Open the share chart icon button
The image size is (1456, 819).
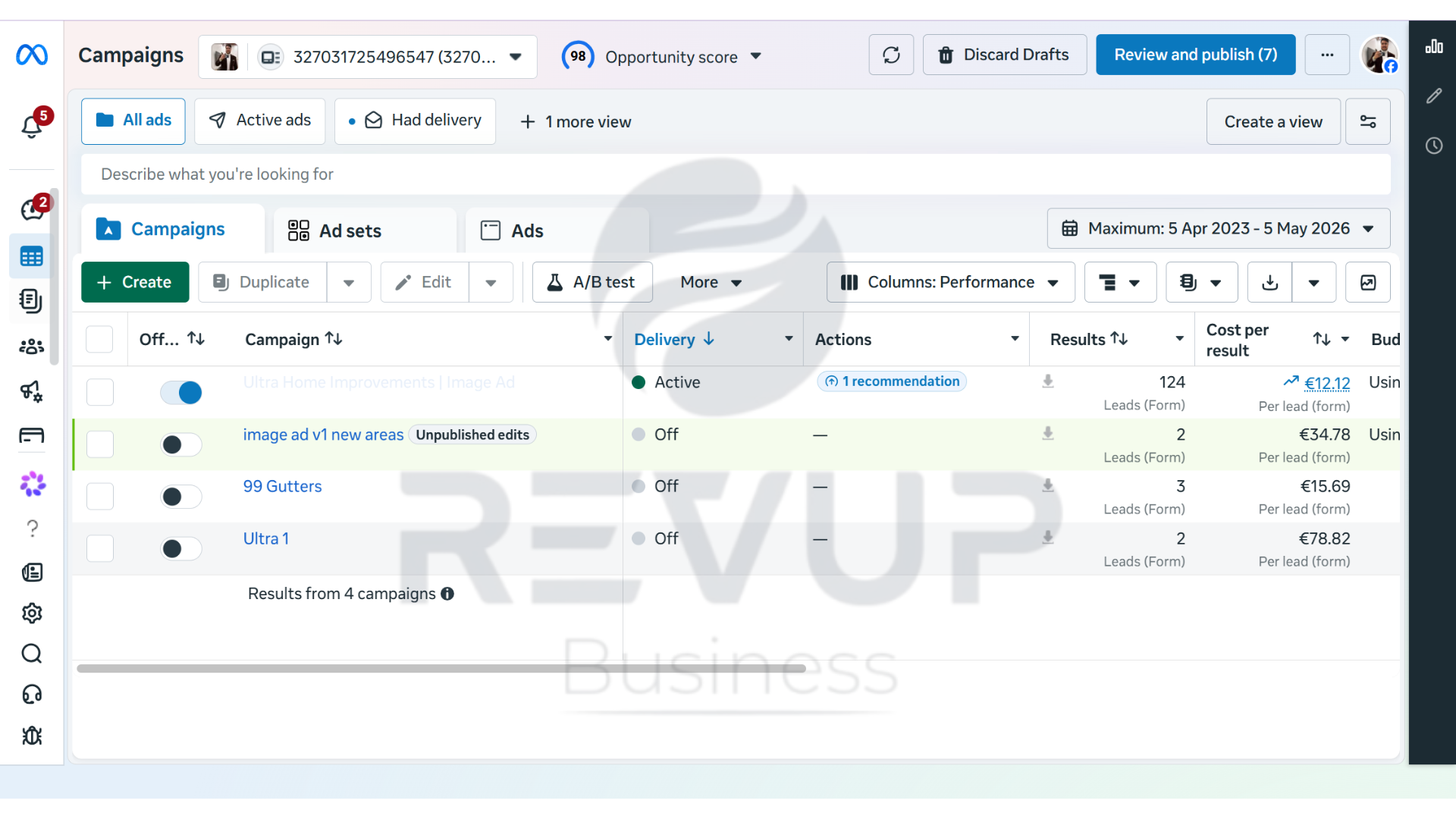[1368, 282]
